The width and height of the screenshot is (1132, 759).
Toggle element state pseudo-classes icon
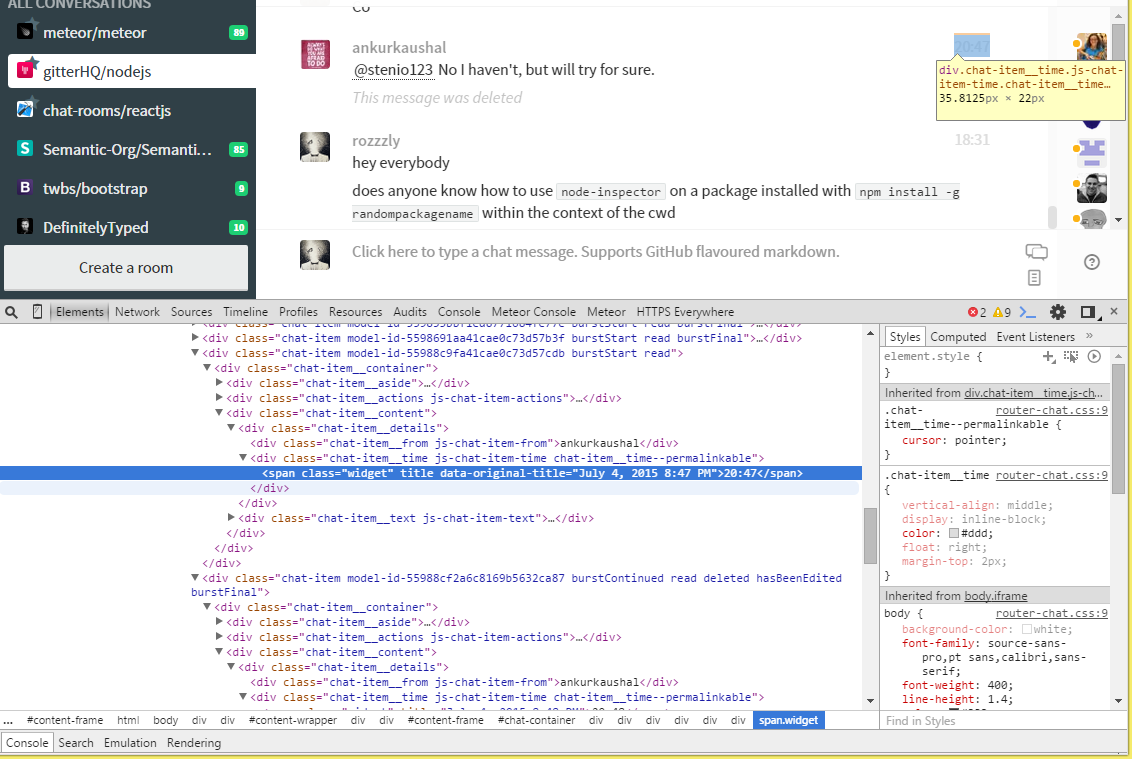click(1071, 356)
